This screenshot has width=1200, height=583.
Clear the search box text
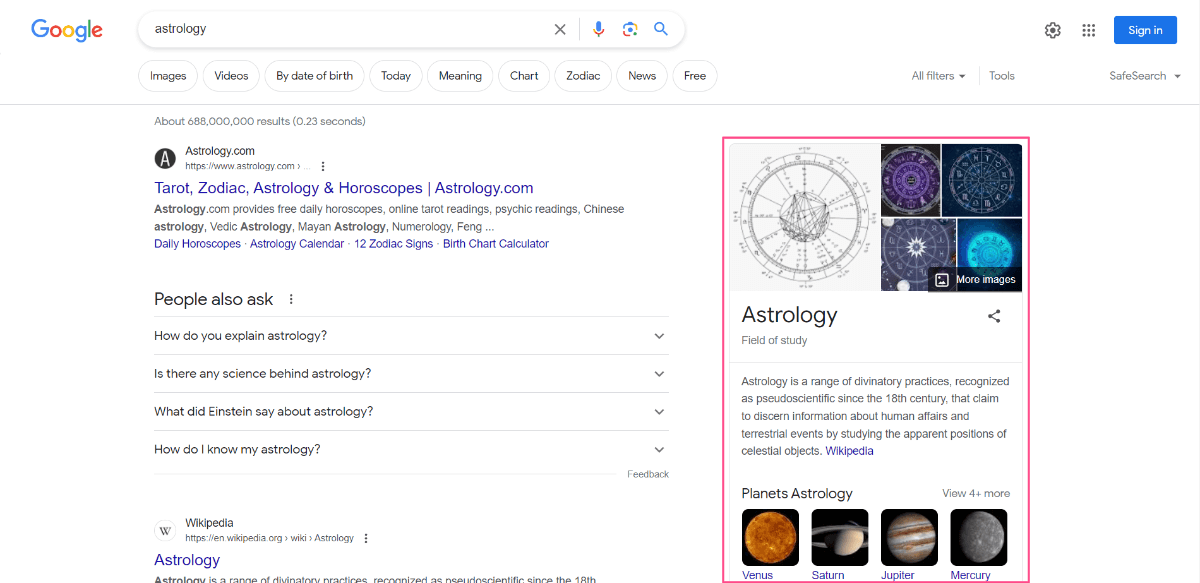(560, 29)
